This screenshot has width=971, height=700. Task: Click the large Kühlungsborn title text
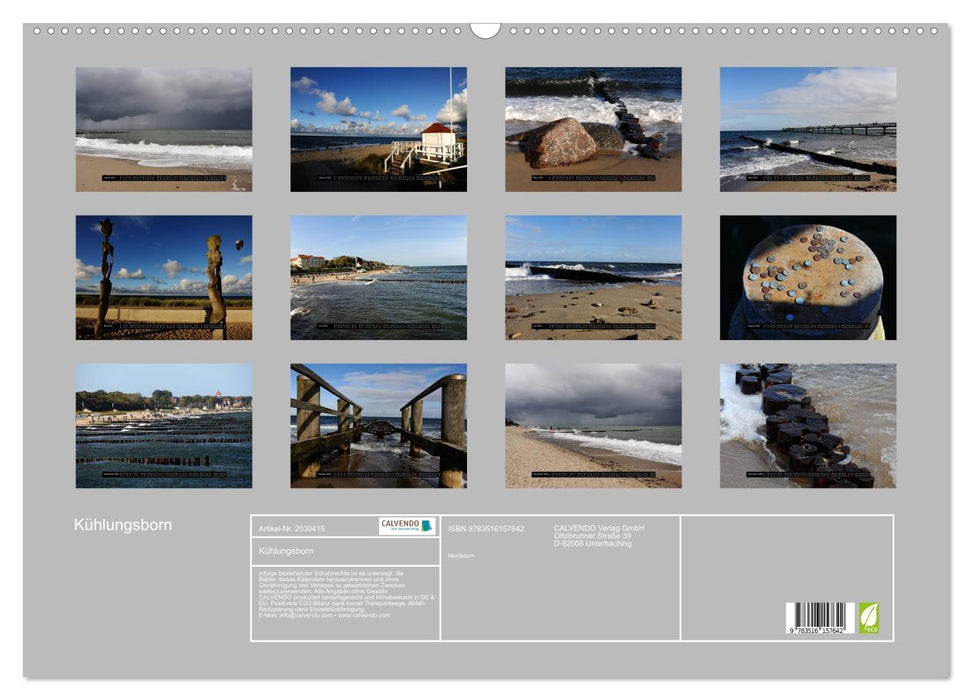click(x=123, y=525)
